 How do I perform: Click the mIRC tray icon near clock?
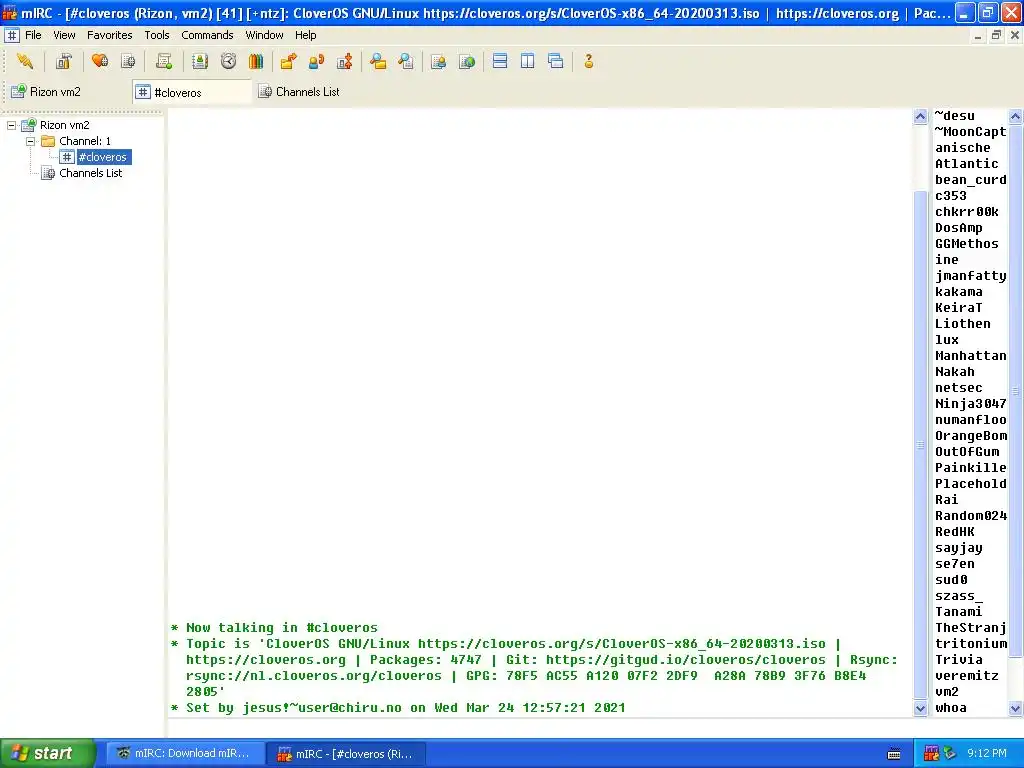(931, 754)
